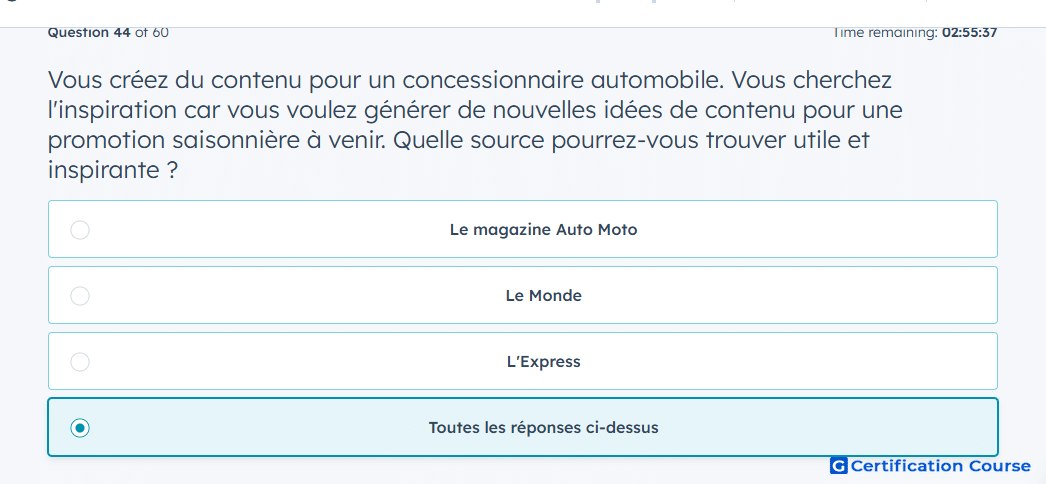Click the "L'Express" answer label

click(x=544, y=362)
